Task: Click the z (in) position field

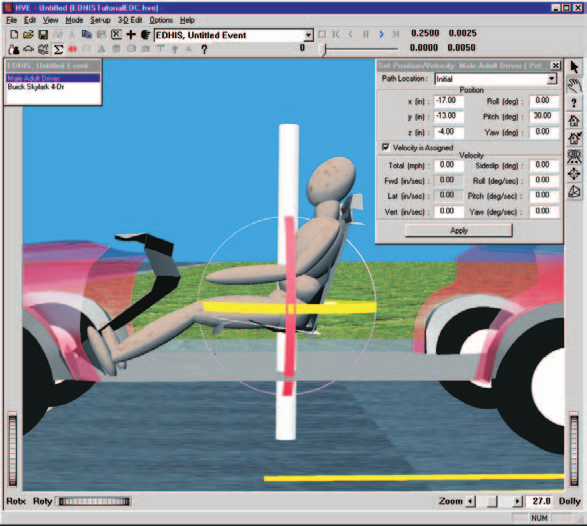Action: [449, 132]
